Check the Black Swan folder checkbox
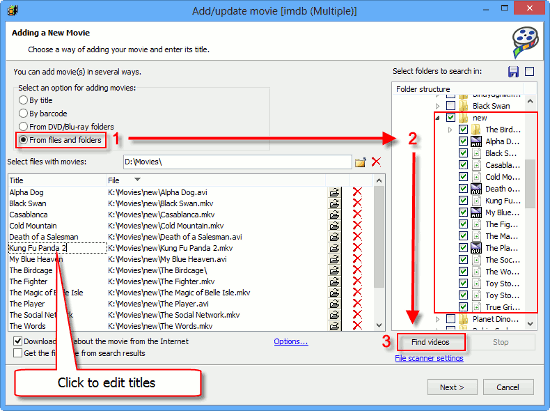 pos(450,106)
